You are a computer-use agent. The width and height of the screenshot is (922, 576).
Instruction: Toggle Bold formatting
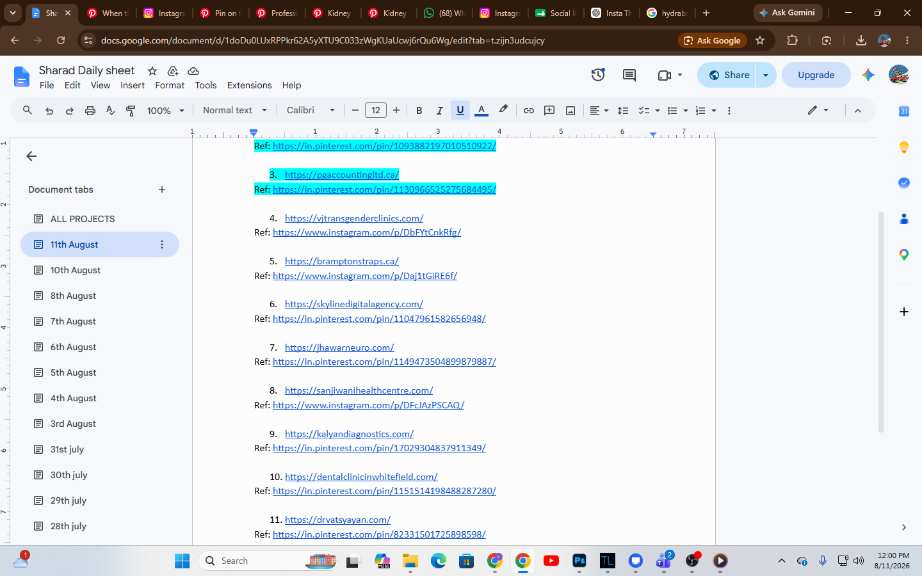coord(419,110)
